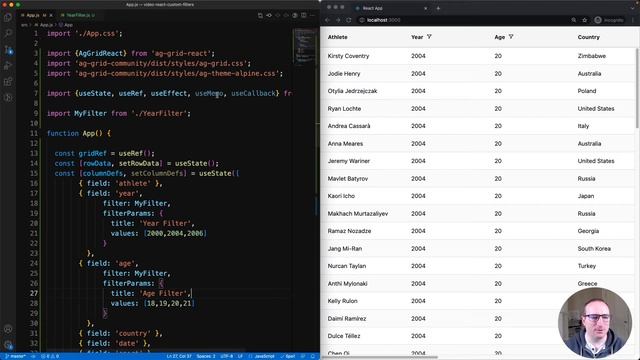Switch to YearFilter.js editor tab
Screen dimensions: 640x360
click(x=78, y=15)
